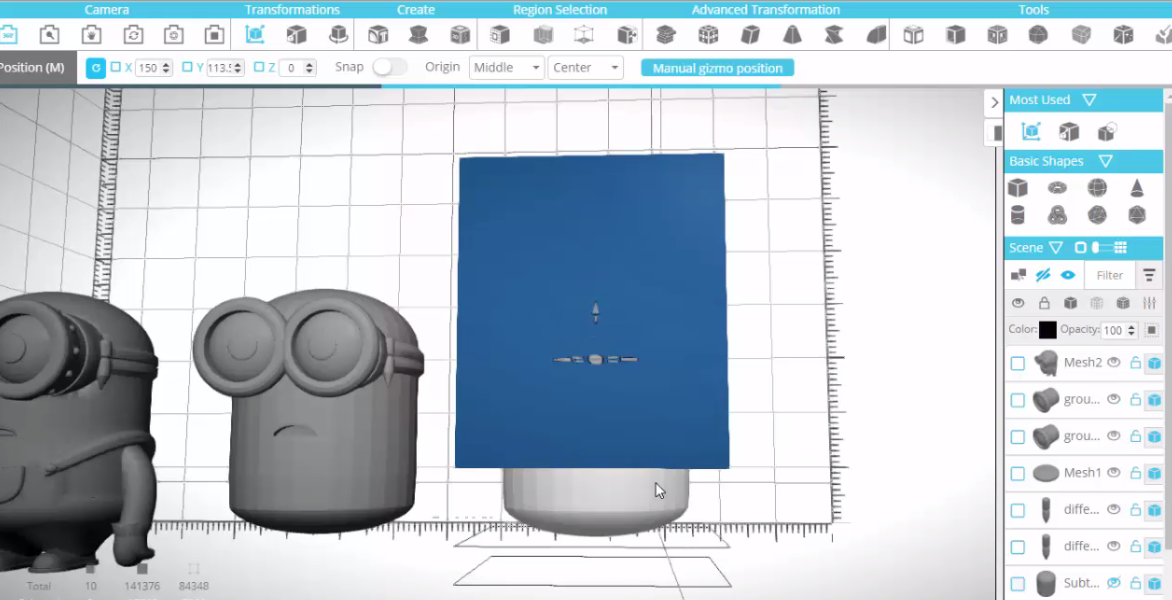Add a cylinder from Basic Shapes
This screenshot has height=600, width=1172.
click(1017, 215)
